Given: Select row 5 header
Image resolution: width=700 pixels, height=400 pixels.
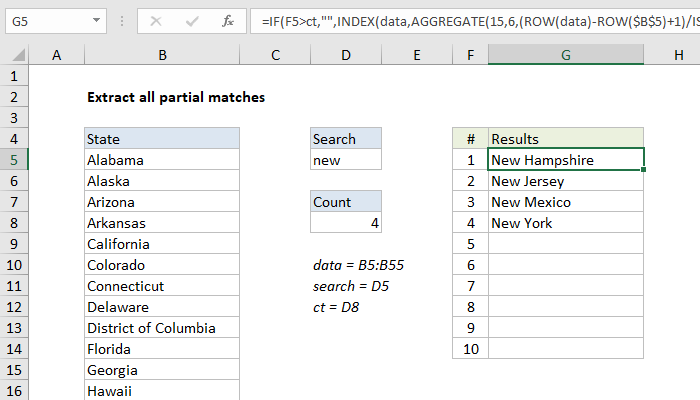Looking at the screenshot, I should 16,160.
